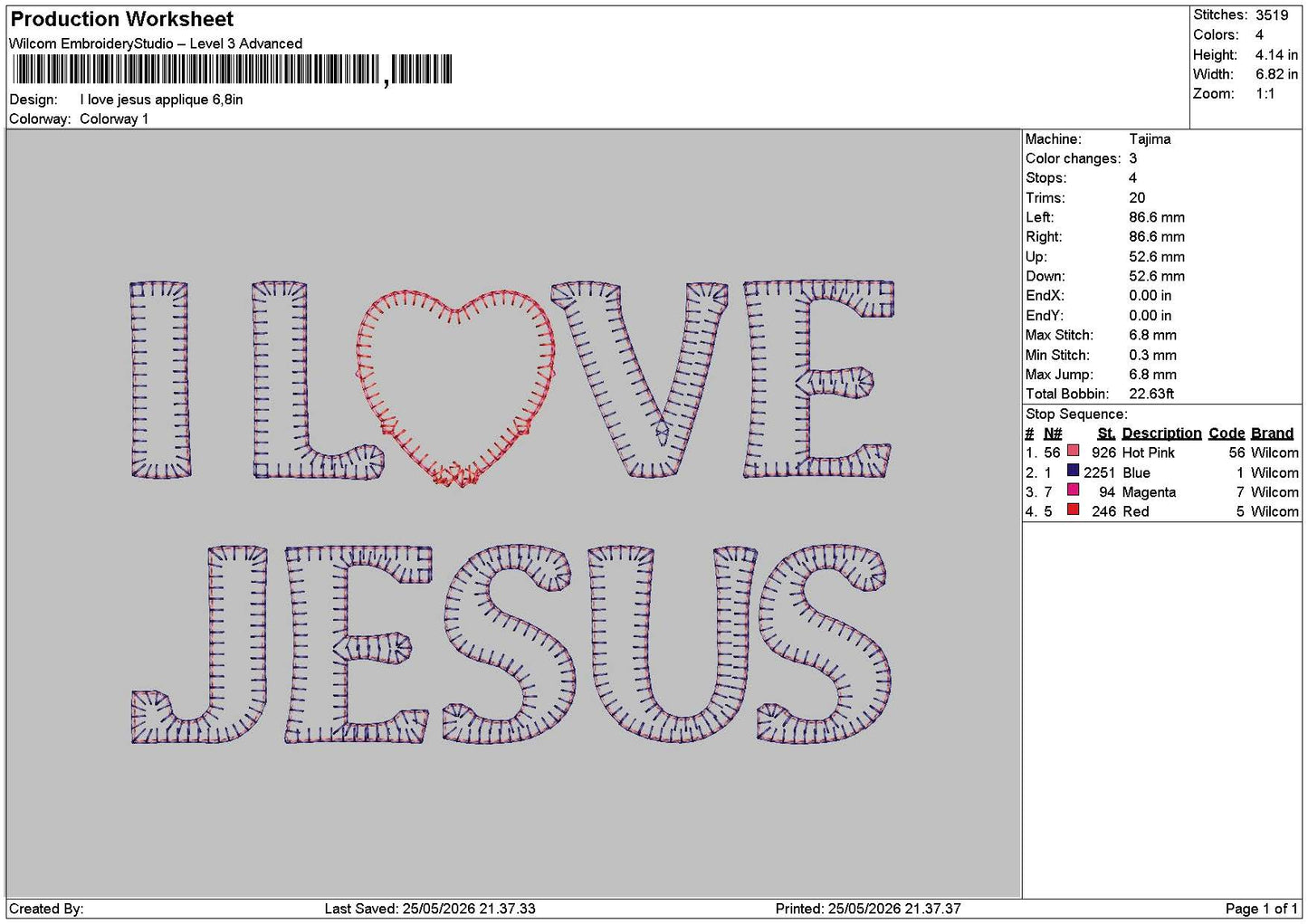Viewport: 1308px width, 924px height.
Task: Click the 'Magenta' description in stop 3
Action: click(x=1149, y=492)
